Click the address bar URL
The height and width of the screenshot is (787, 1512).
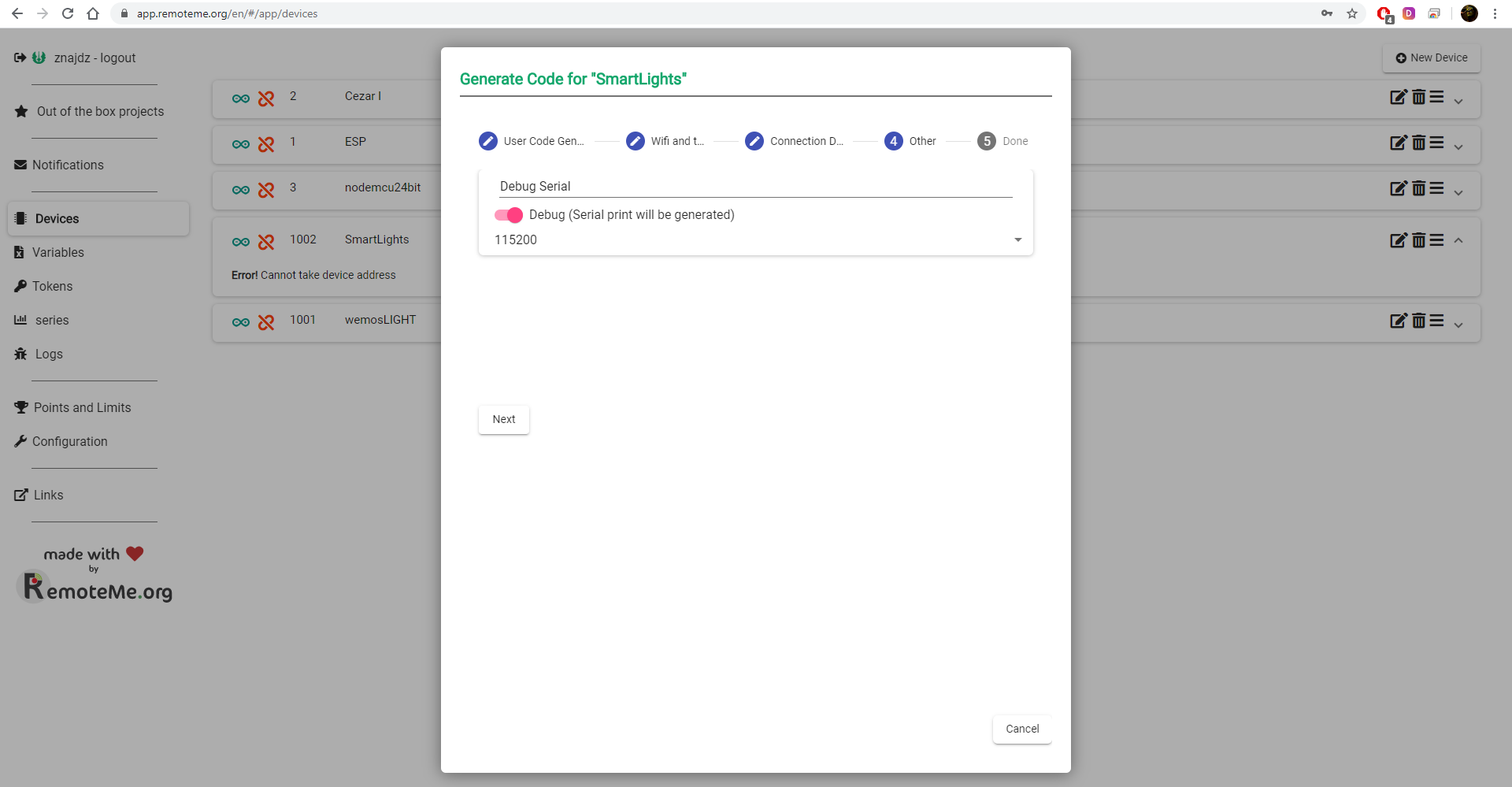[227, 13]
